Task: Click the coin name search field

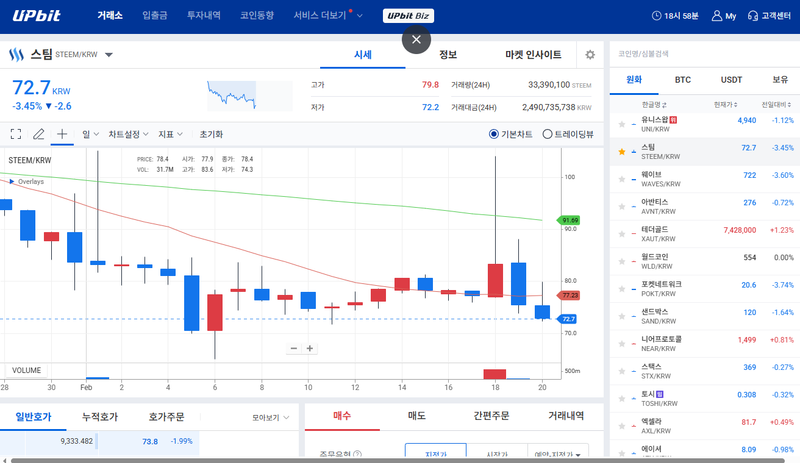Action: coord(700,54)
